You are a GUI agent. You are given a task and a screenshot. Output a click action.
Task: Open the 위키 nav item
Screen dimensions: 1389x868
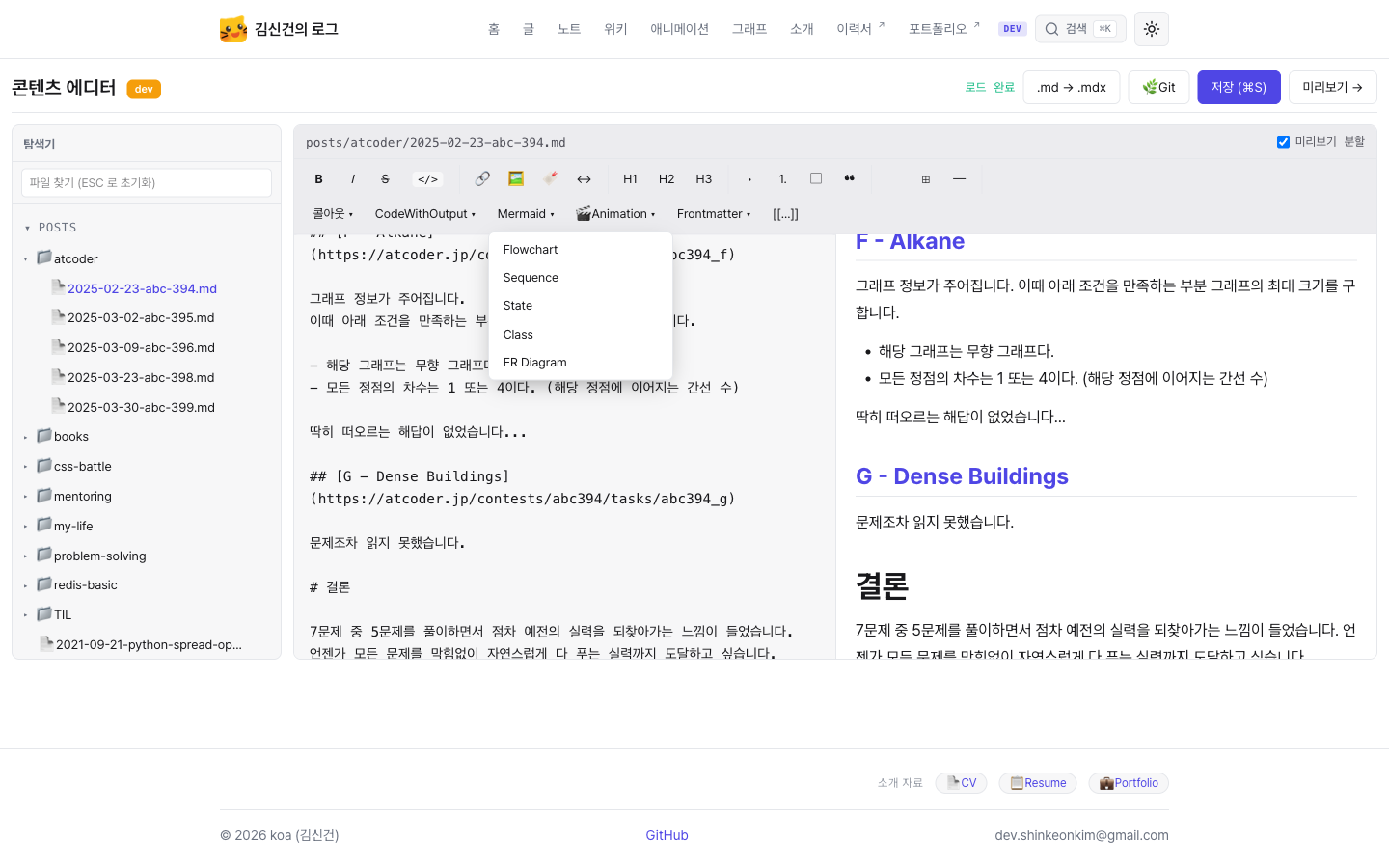(x=615, y=29)
